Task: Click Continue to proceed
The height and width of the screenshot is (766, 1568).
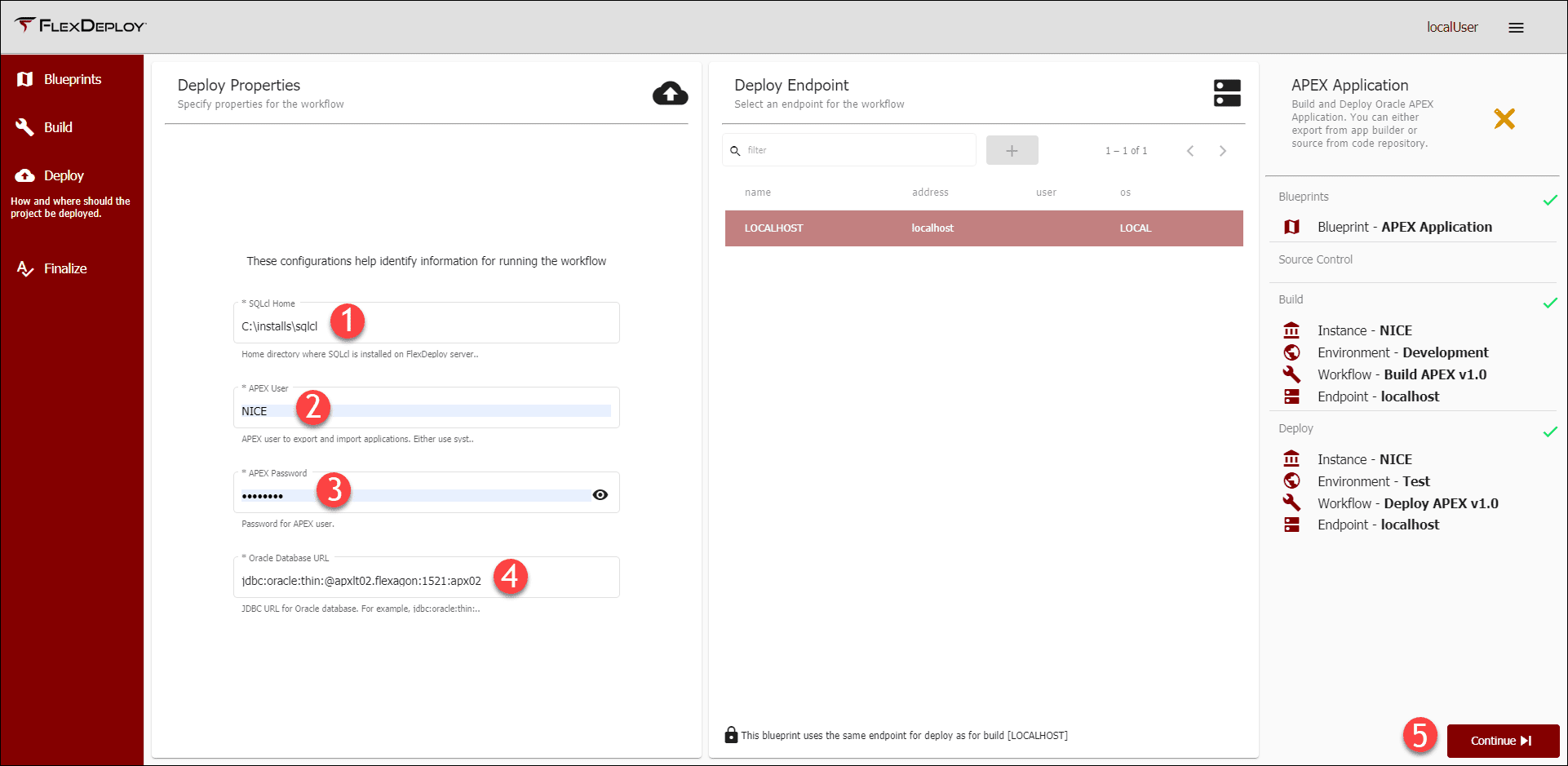Action: pos(1503,741)
